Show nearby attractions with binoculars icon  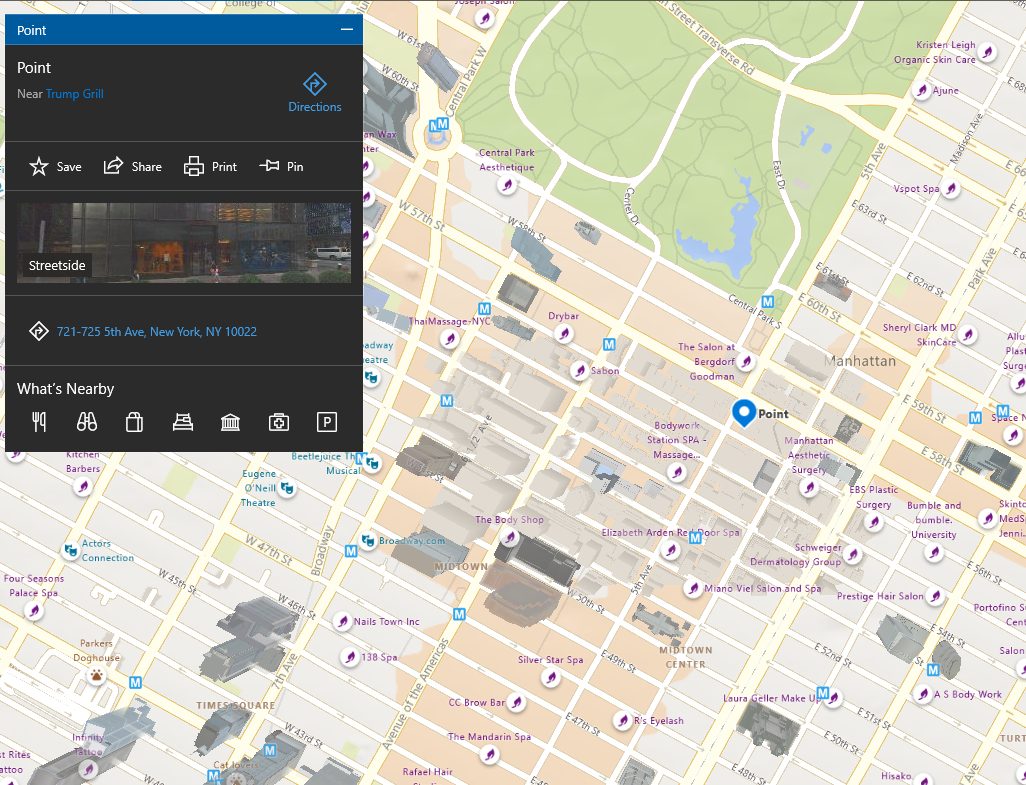pos(87,422)
